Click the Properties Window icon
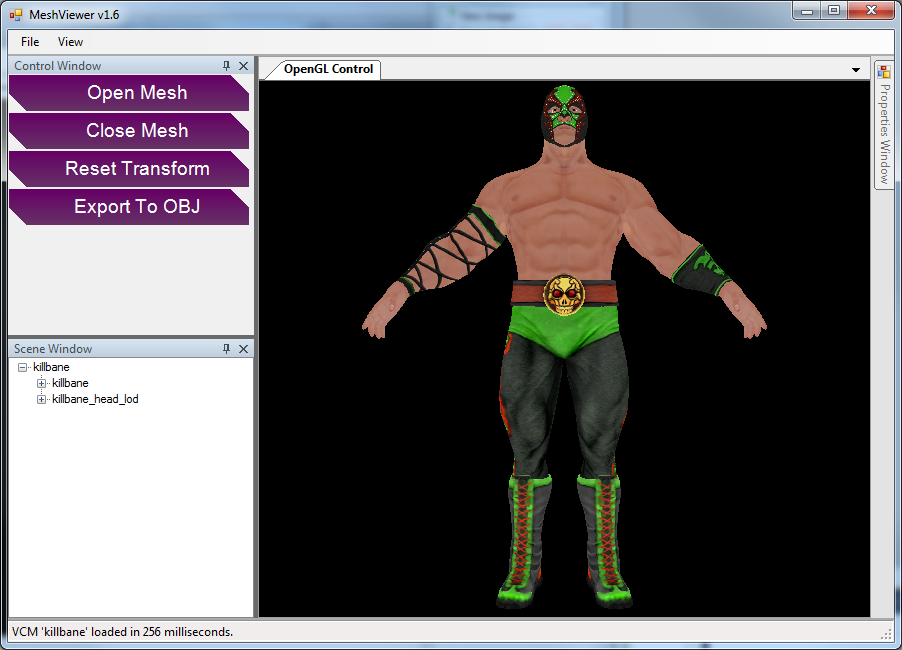Image resolution: width=902 pixels, height=650 pixels. (884, 72)
